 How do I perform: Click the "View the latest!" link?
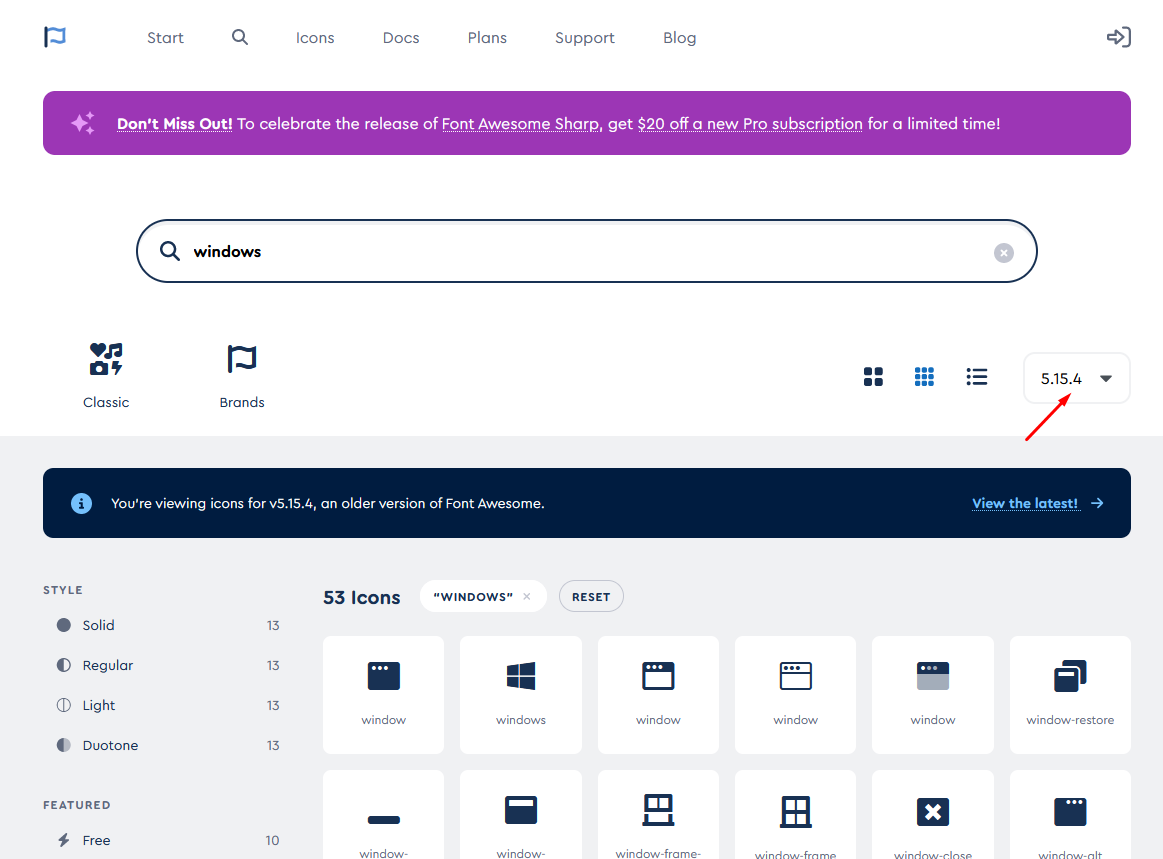(x=1025, y=503)
